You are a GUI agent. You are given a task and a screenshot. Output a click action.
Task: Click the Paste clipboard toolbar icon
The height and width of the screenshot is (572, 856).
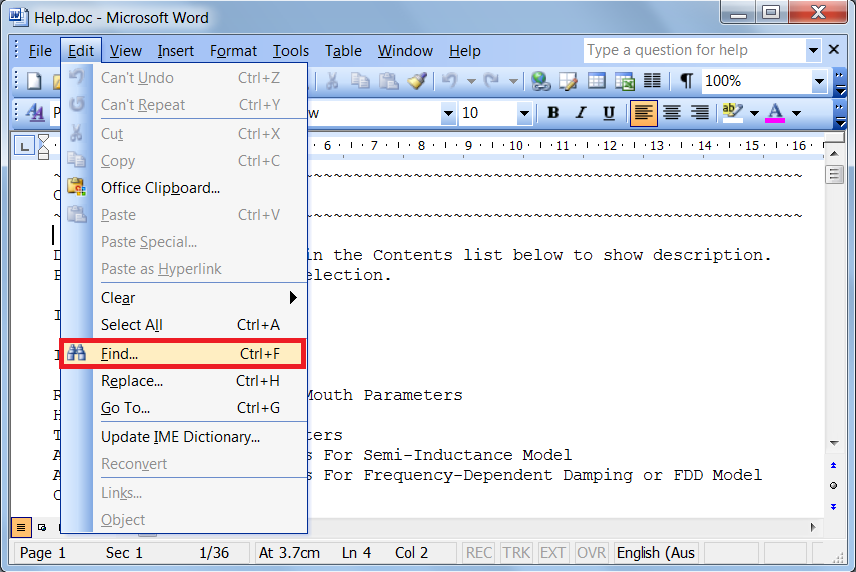click(x=388, y=81)
